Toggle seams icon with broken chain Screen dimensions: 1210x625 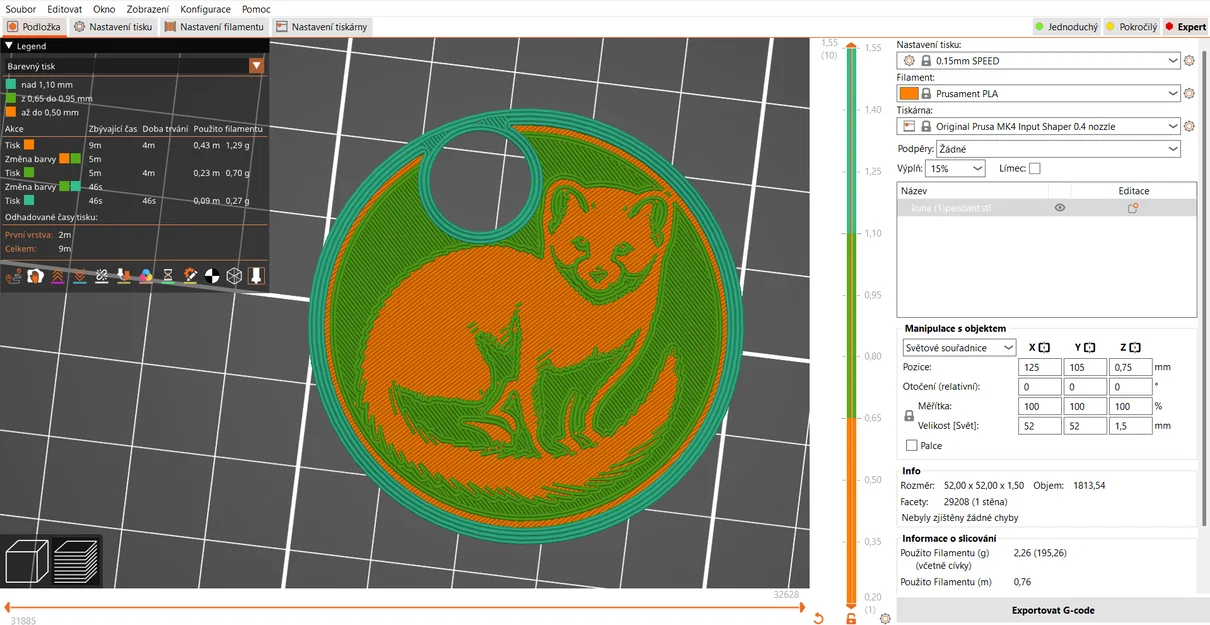102,275
